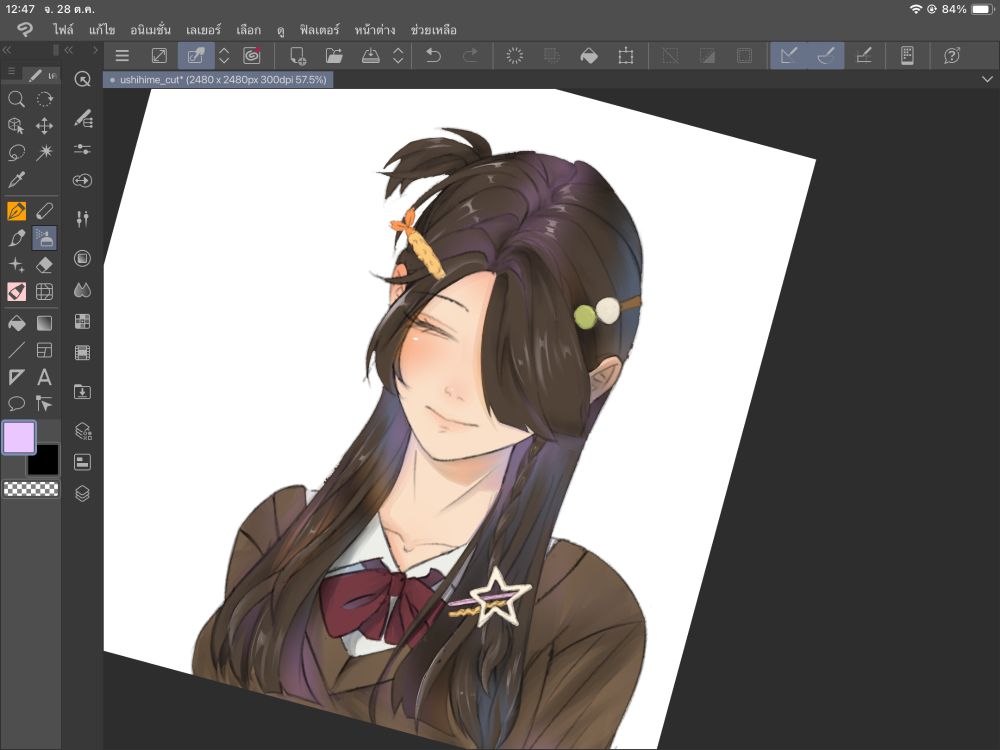Image resolution: width=1000 pixels, height=750 pixels.
Task: Toggle Snap to Grid
Action: coord(864,55)
